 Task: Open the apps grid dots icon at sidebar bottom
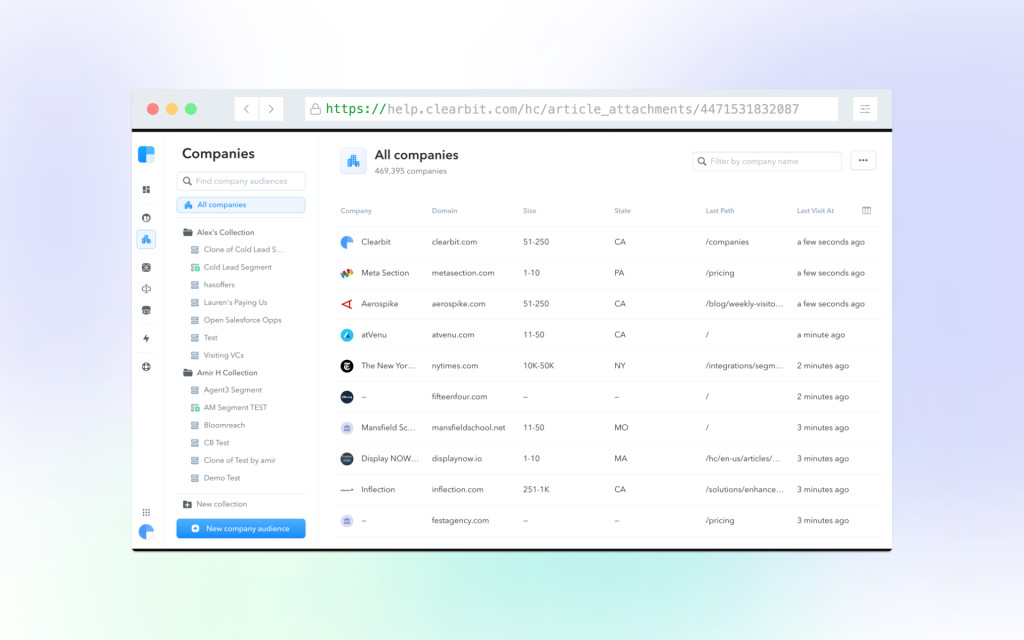(x=146, y=512)
